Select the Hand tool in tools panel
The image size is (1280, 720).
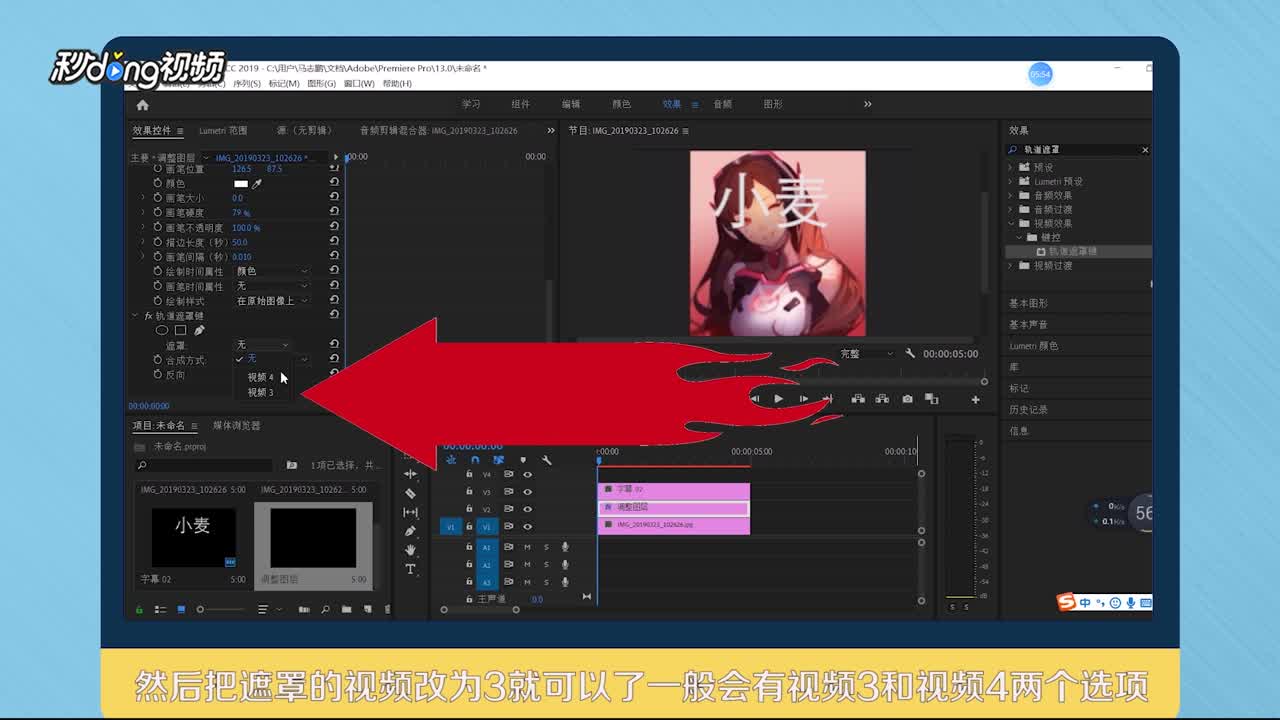pyautogui.click(x=410, y=550)
